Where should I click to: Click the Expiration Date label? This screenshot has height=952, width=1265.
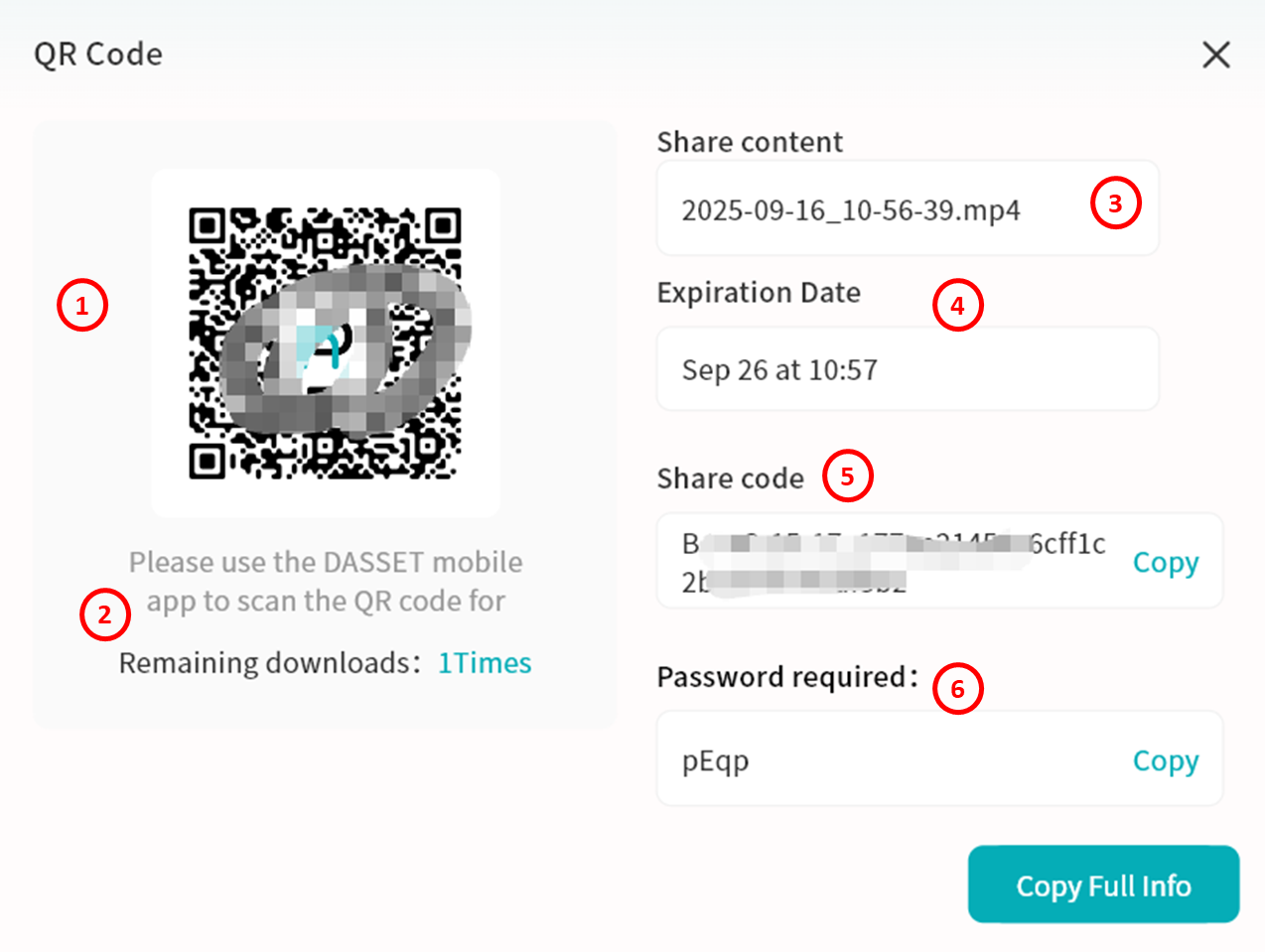[759, 293]
